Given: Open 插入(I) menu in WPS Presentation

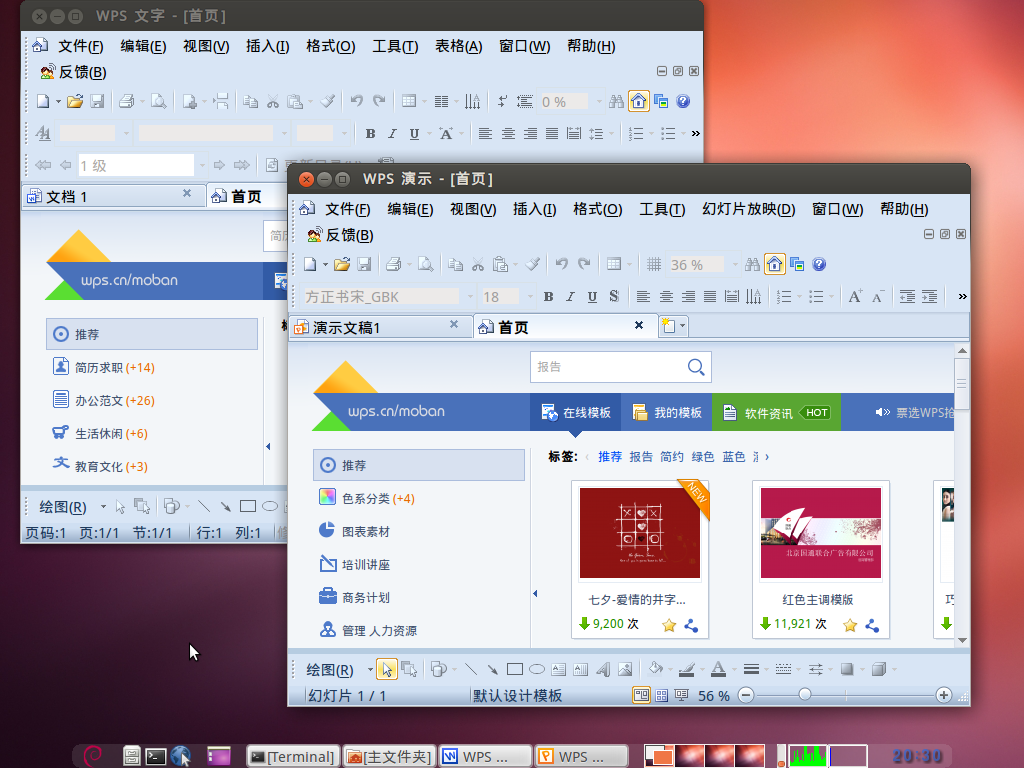Looking at the screenshot, I should pyautogui.click(x=534, y=209).
